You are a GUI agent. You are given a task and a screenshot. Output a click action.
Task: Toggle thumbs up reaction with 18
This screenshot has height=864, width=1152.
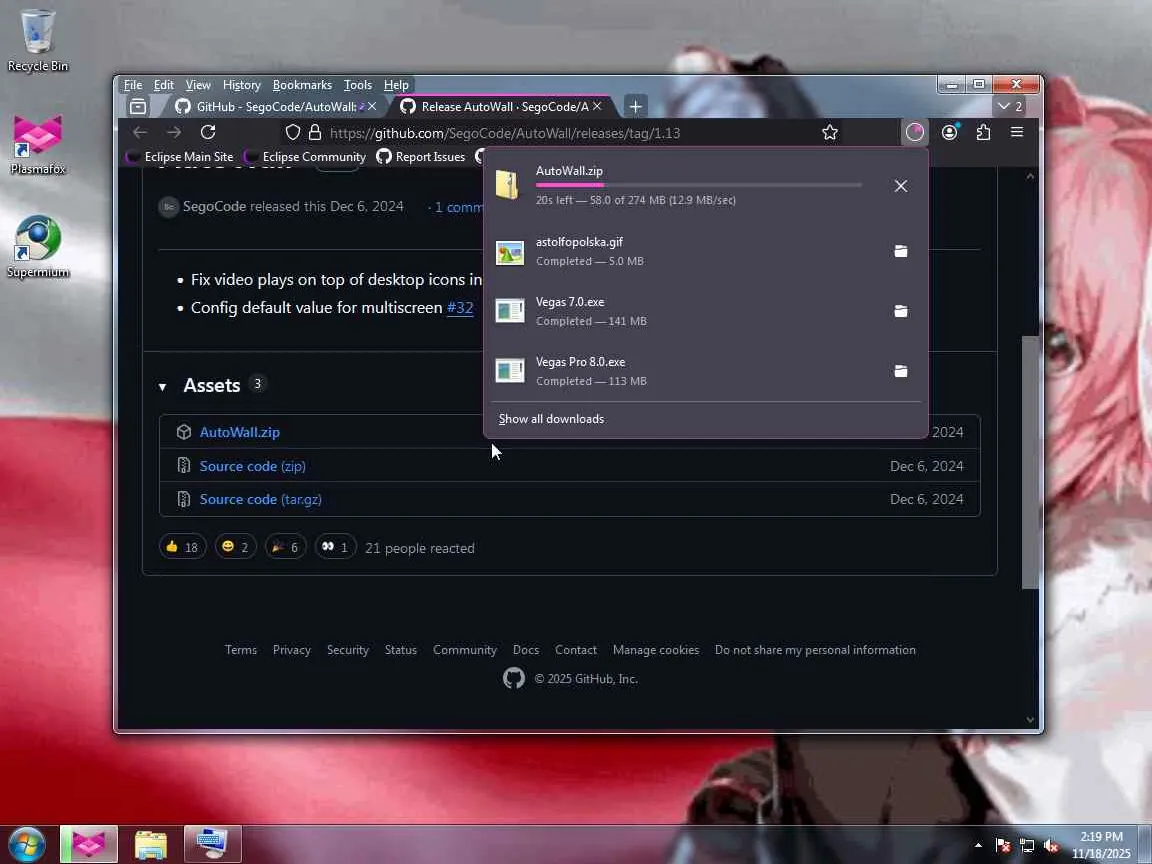(x=182, y=547)
